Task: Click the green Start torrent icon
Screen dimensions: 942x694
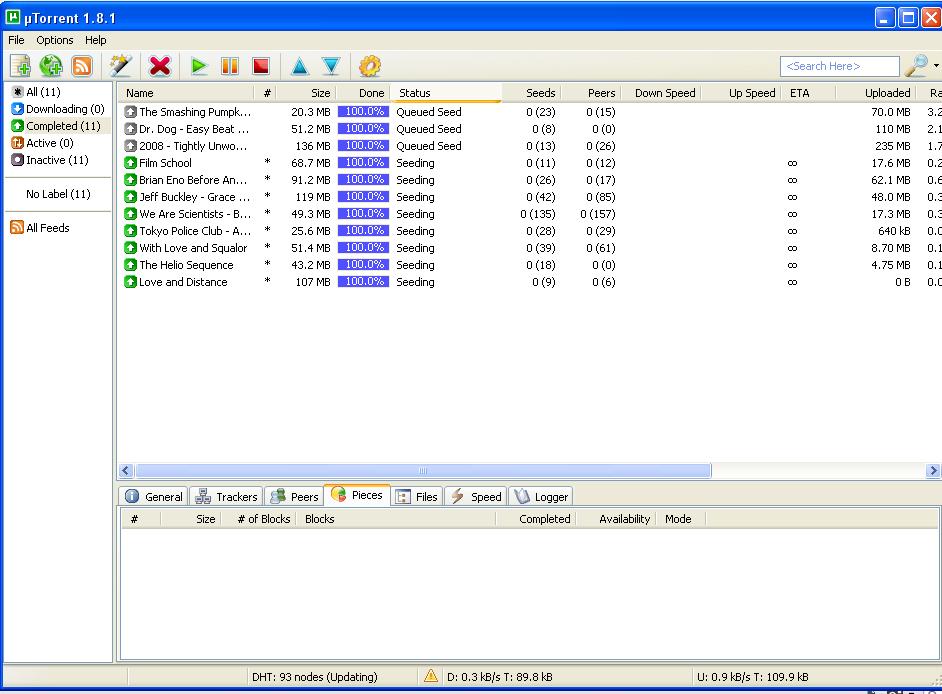Action: tap(198, 65)
